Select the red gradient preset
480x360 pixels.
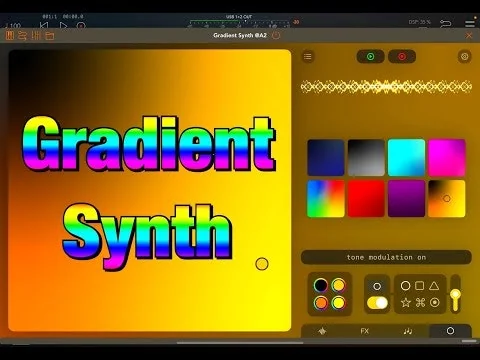click(366, 199)
